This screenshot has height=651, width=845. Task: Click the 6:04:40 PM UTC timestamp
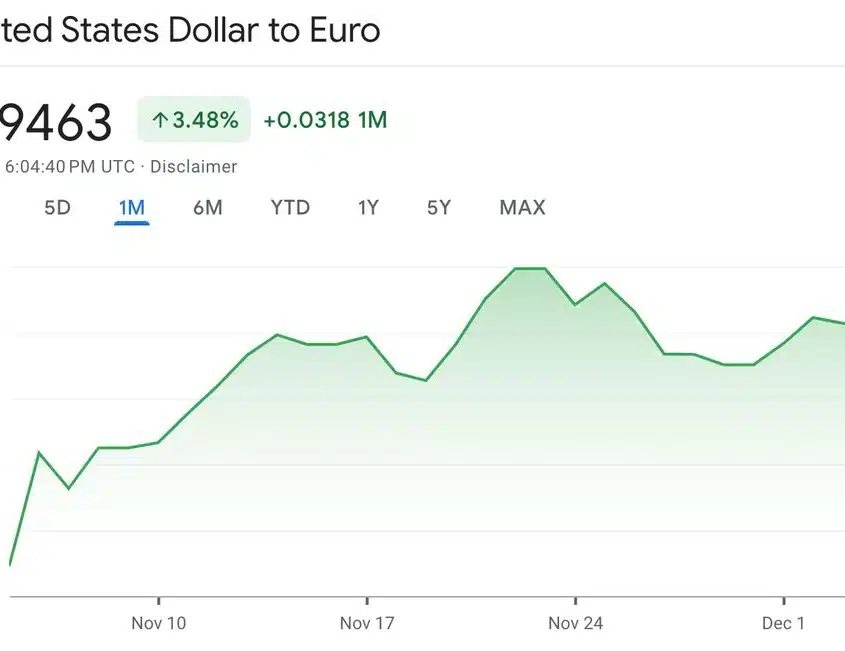pyautogui.click(x=70, y=167)
